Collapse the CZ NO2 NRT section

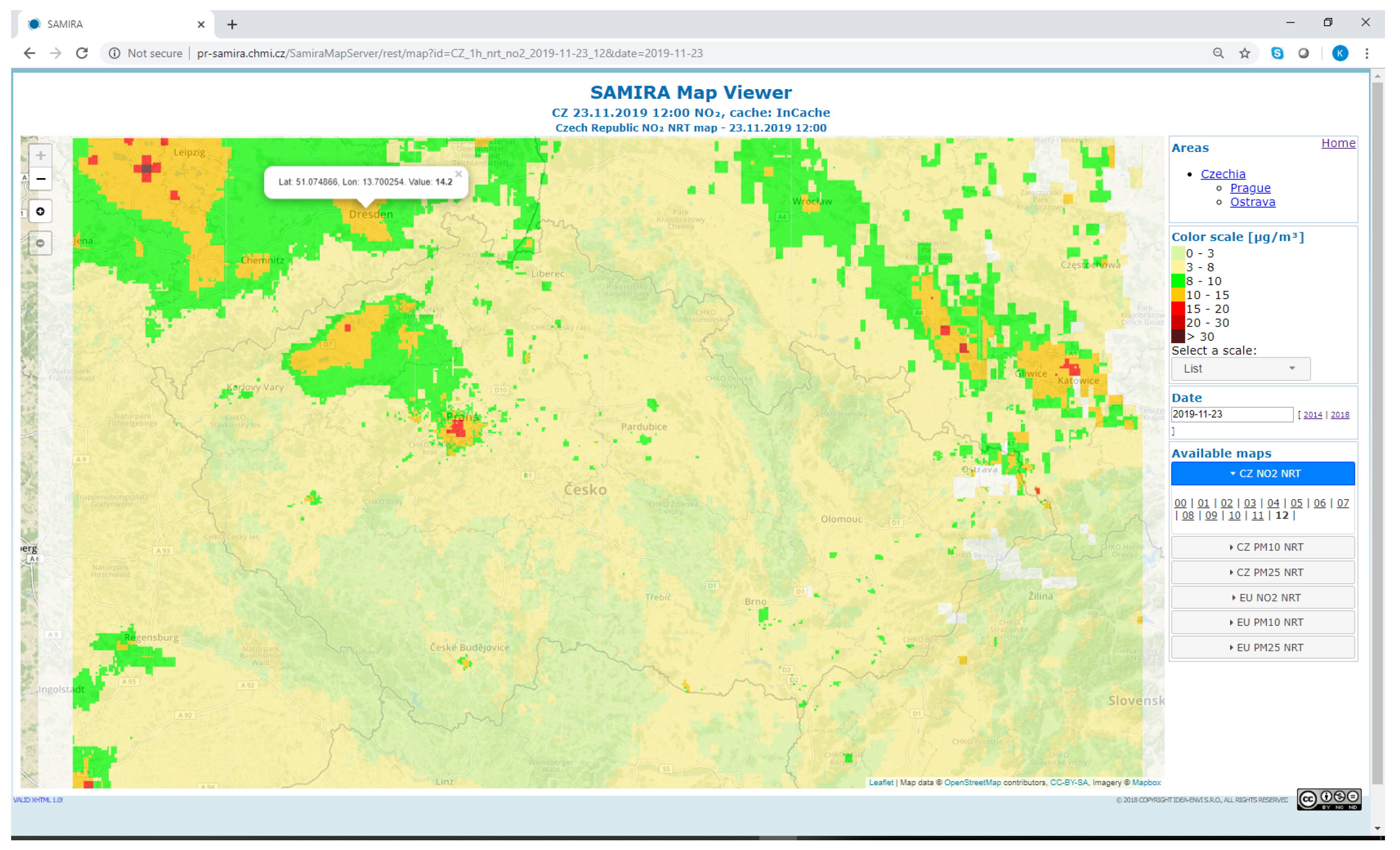pos(1263,473)
